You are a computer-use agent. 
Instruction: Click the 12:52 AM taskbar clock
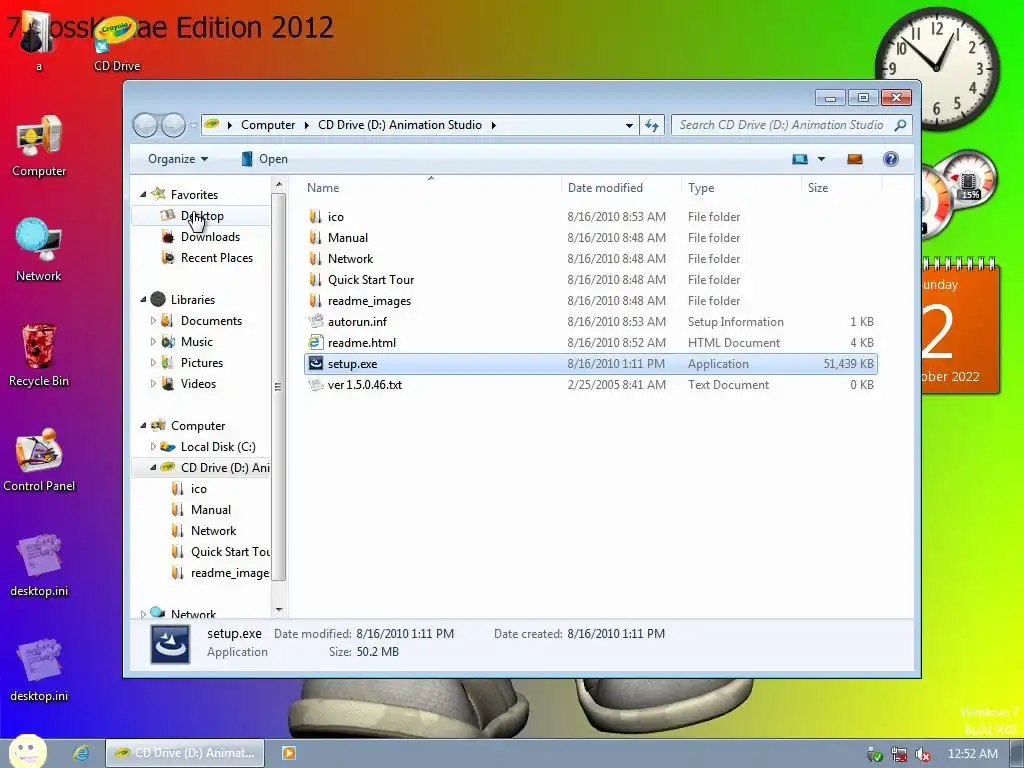(972, 754)
